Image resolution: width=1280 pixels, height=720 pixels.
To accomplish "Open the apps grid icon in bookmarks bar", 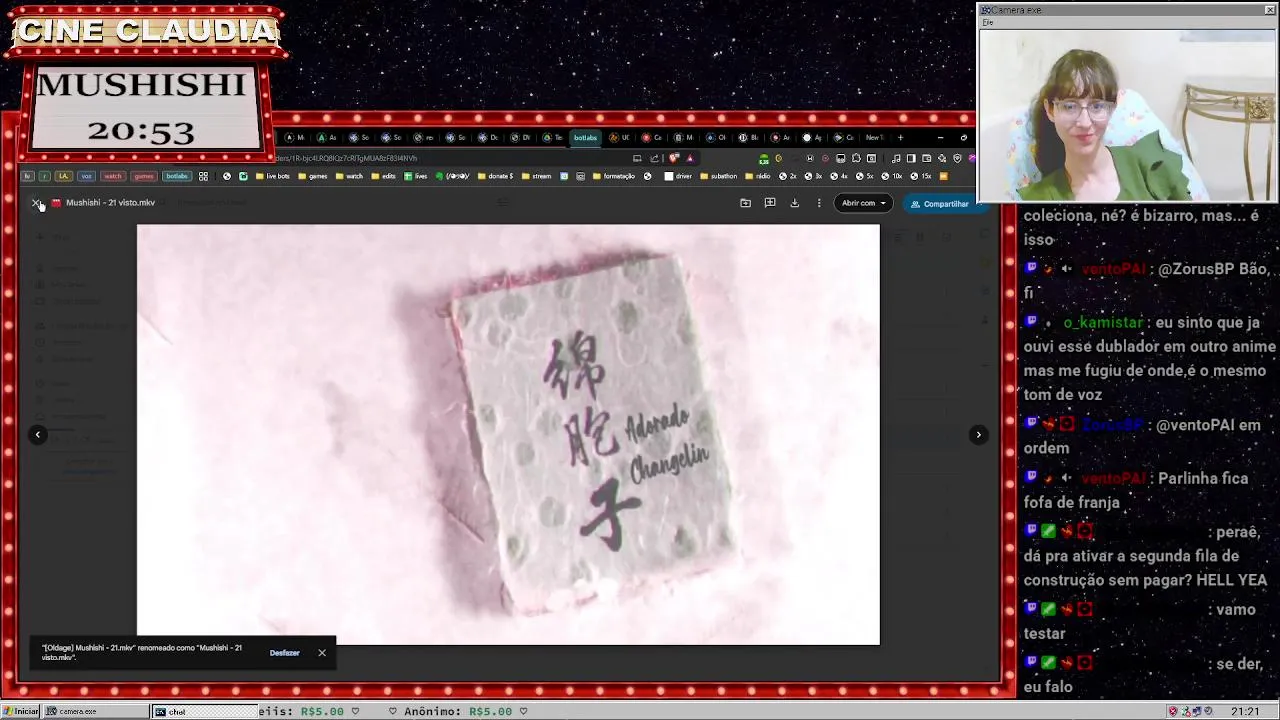I will coord(203,176).
